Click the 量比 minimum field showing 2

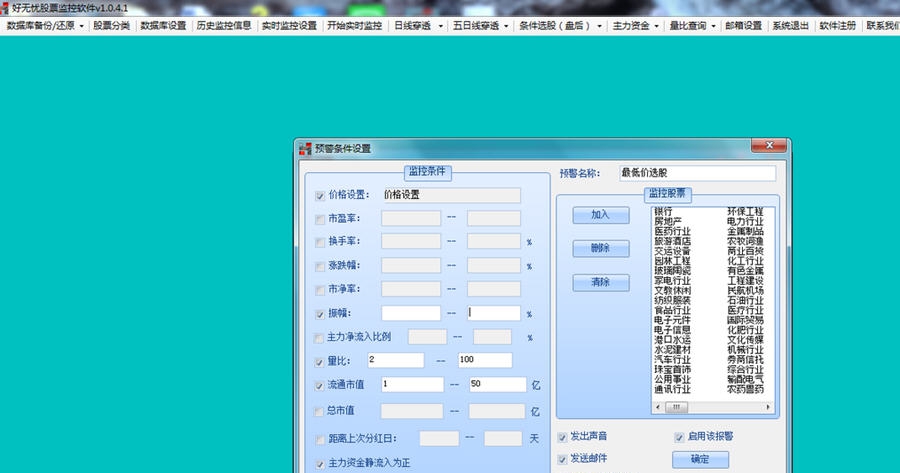[x=395, y=360]
